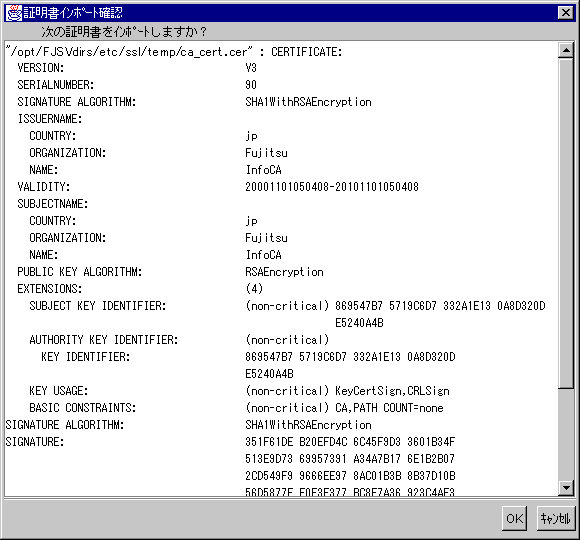Close the certificate import dialog

[566, 13]
